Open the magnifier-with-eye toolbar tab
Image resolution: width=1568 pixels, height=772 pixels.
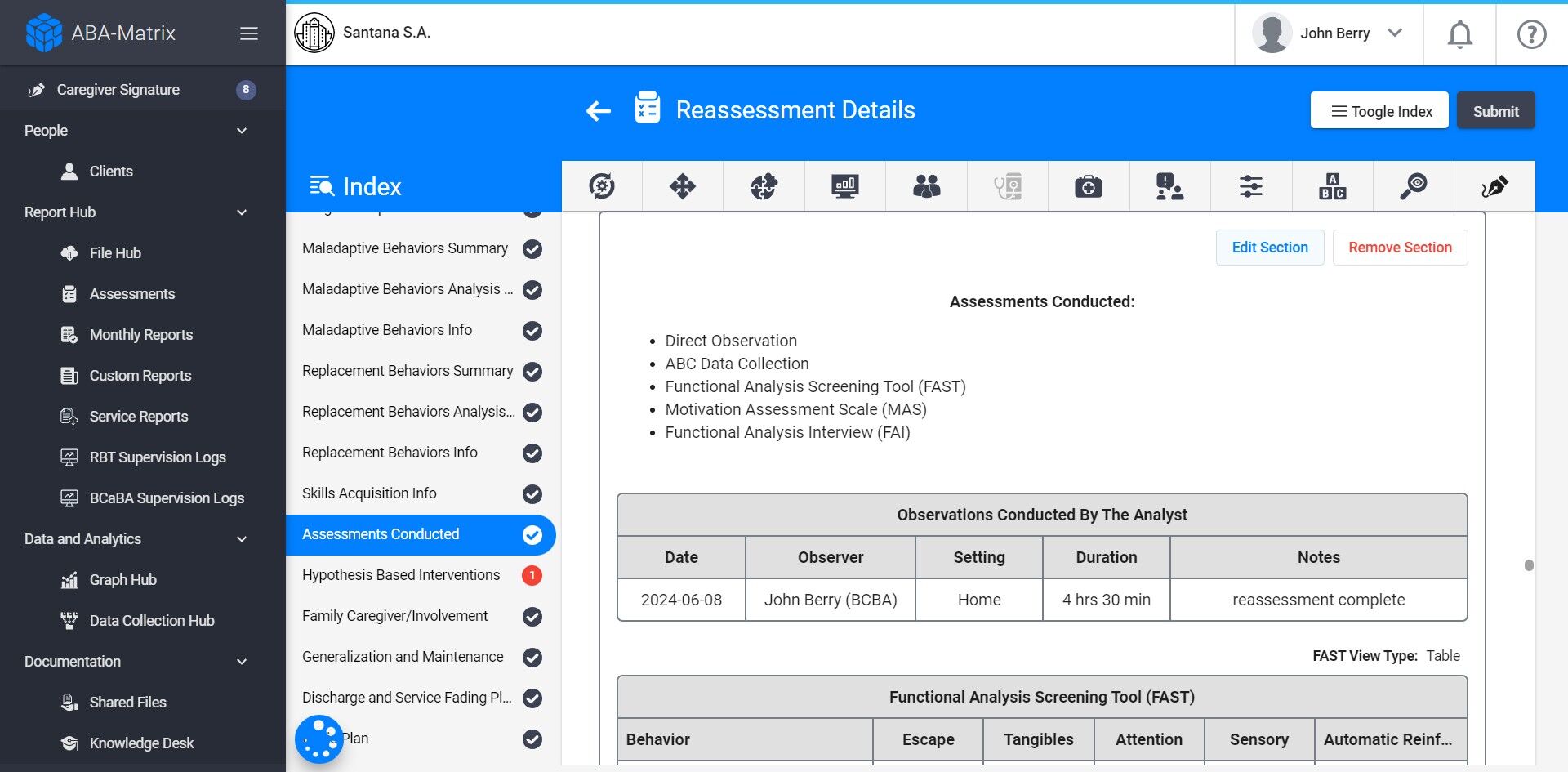coord(1414,186)
